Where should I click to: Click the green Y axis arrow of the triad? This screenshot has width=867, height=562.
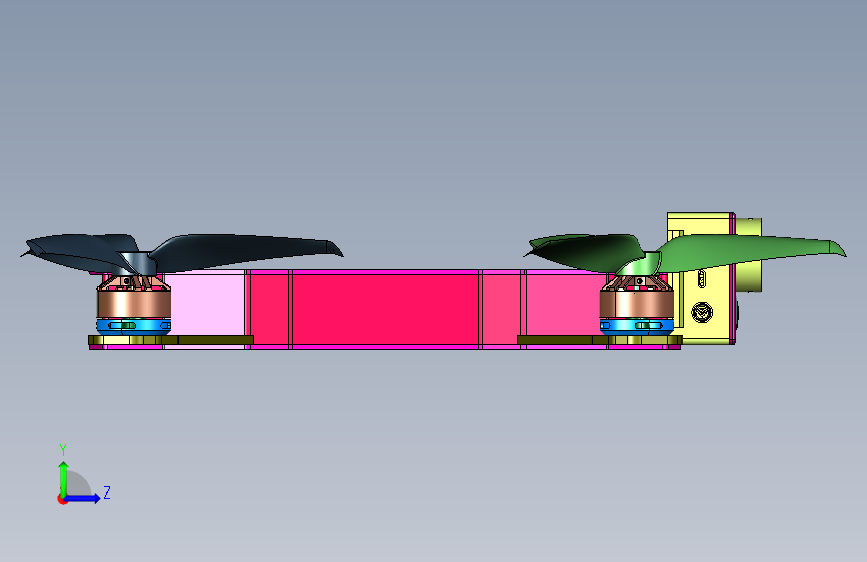(x=63, y=478)
